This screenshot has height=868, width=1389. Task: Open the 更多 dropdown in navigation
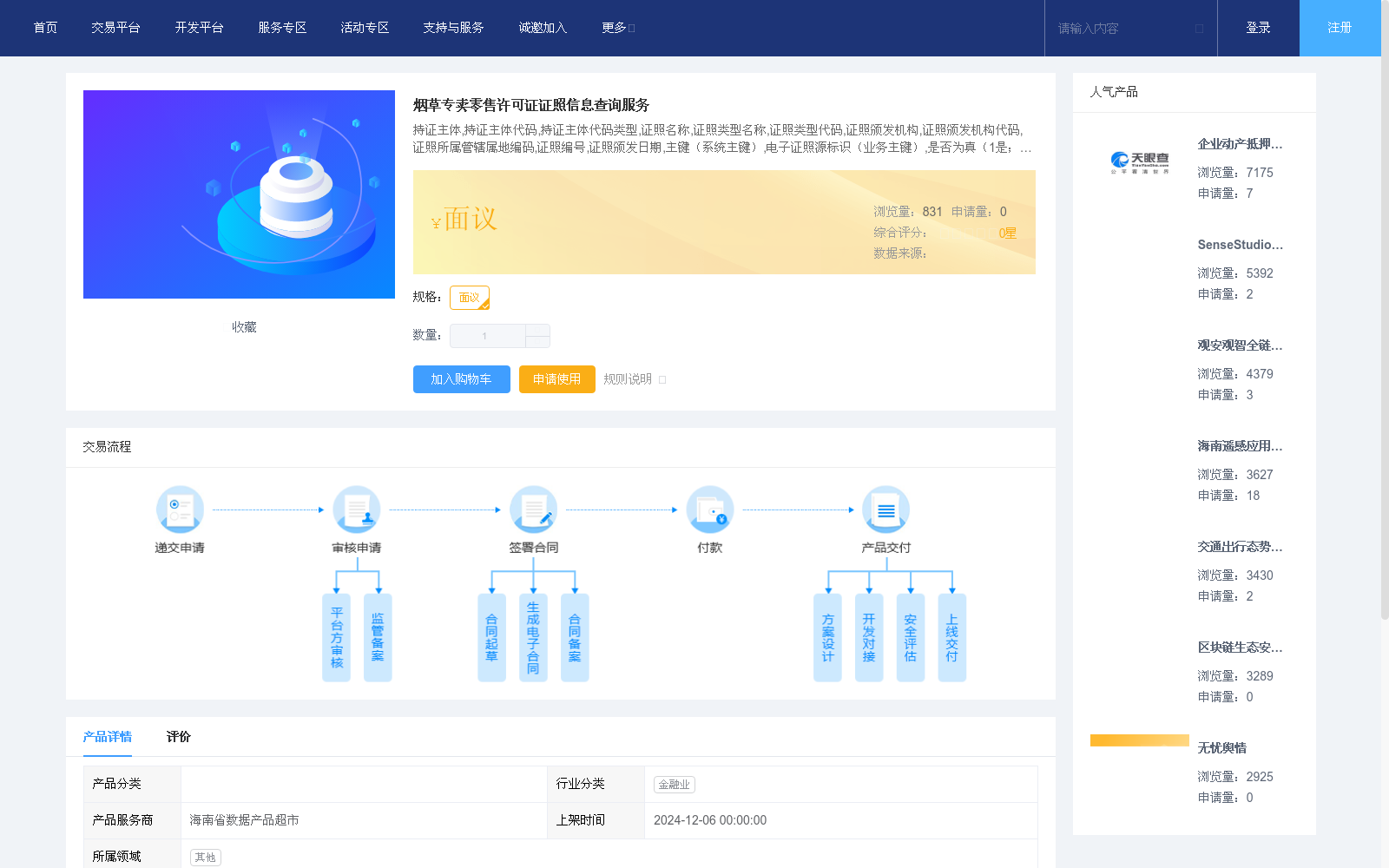coord(617,27)
